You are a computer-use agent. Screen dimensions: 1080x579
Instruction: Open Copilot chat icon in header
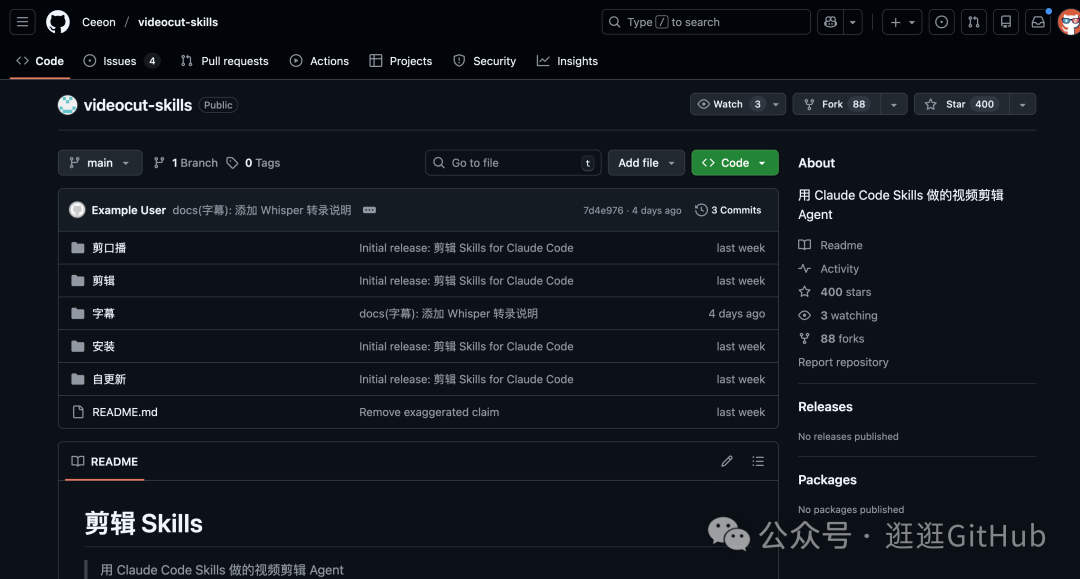830,22
